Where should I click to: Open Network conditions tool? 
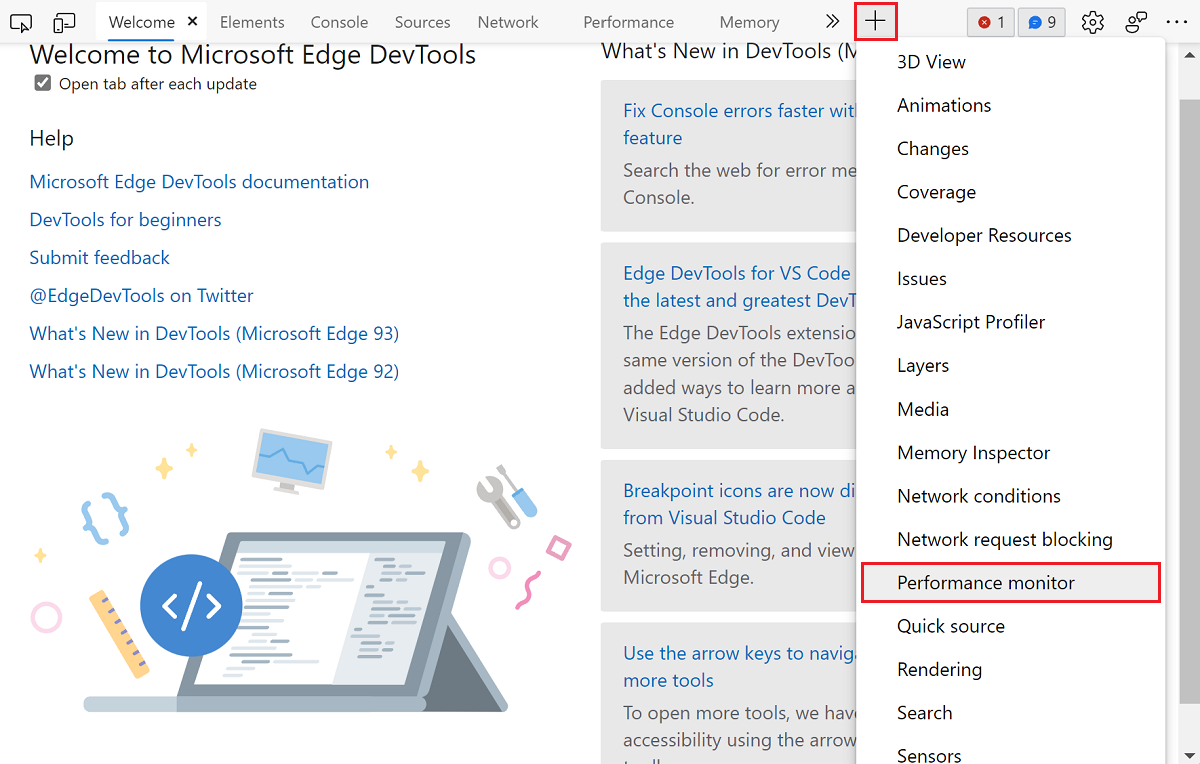1011,496
